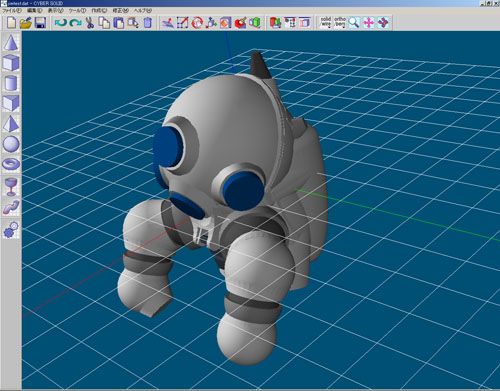500x391 pixels.
Task: Select the torus primitive tool
Action: [11, 164]
